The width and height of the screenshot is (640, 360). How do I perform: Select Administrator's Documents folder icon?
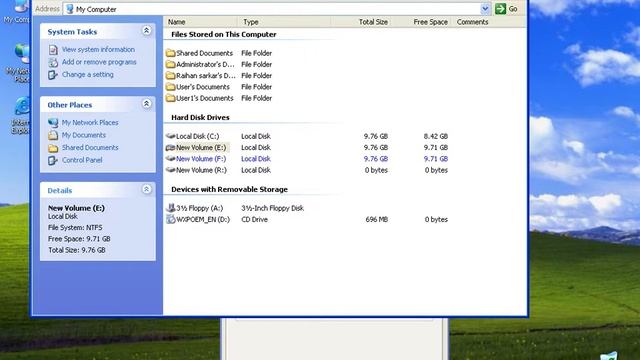click(x=170, y=64)
